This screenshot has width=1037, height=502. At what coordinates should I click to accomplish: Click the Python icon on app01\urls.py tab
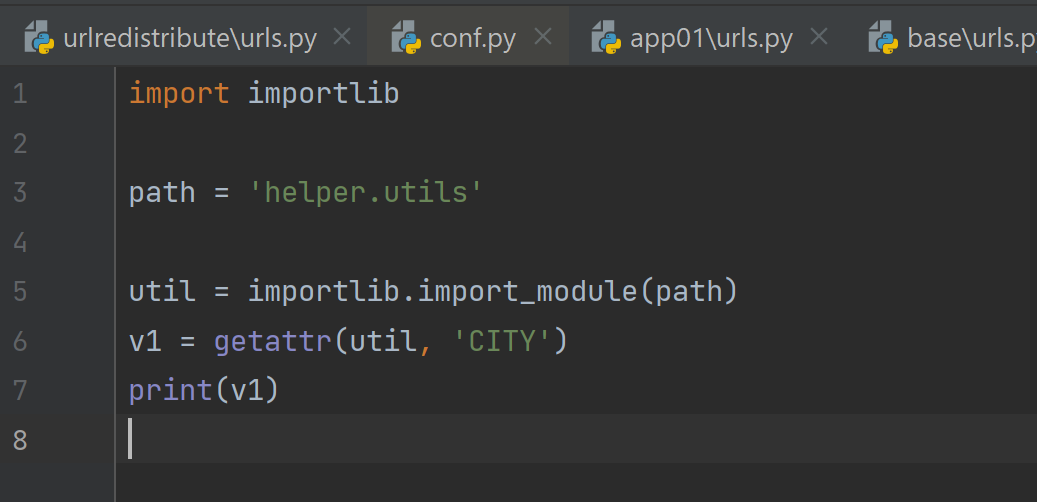pos(606,39)
